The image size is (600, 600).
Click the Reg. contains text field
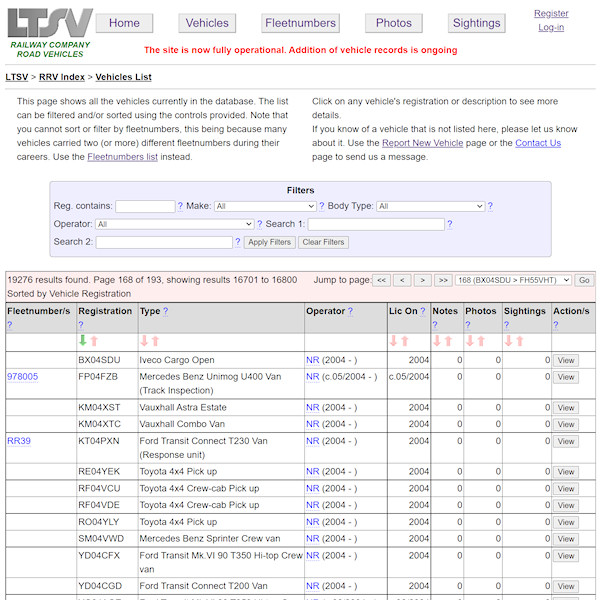(145, 206)
